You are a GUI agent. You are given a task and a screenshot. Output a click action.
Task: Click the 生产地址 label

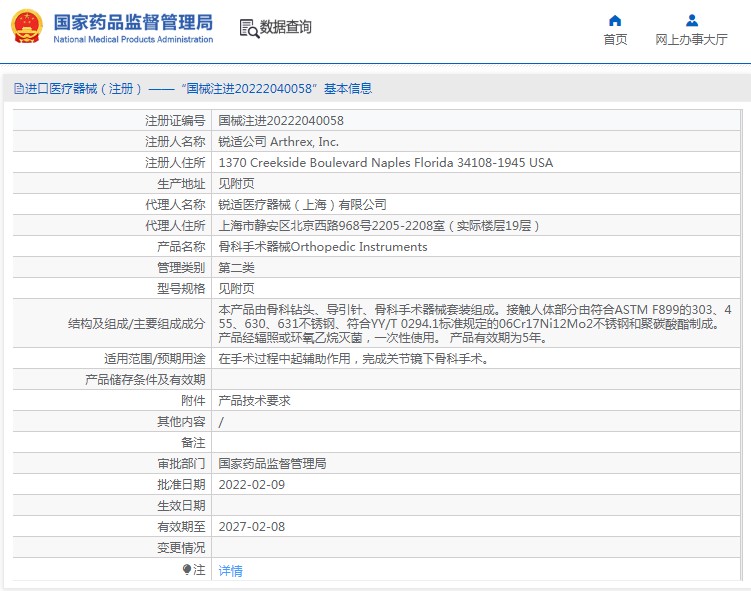[181, 183]
